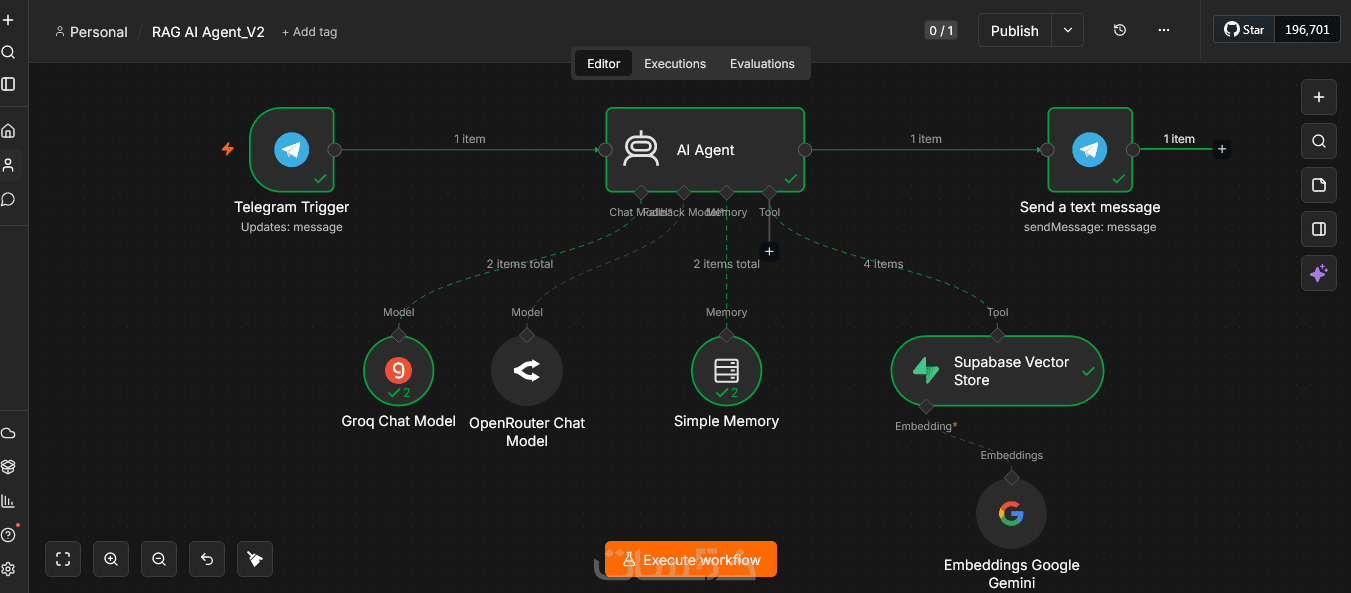
Task: Click "2 items total" label above Simple Memory
Action: 727,264
